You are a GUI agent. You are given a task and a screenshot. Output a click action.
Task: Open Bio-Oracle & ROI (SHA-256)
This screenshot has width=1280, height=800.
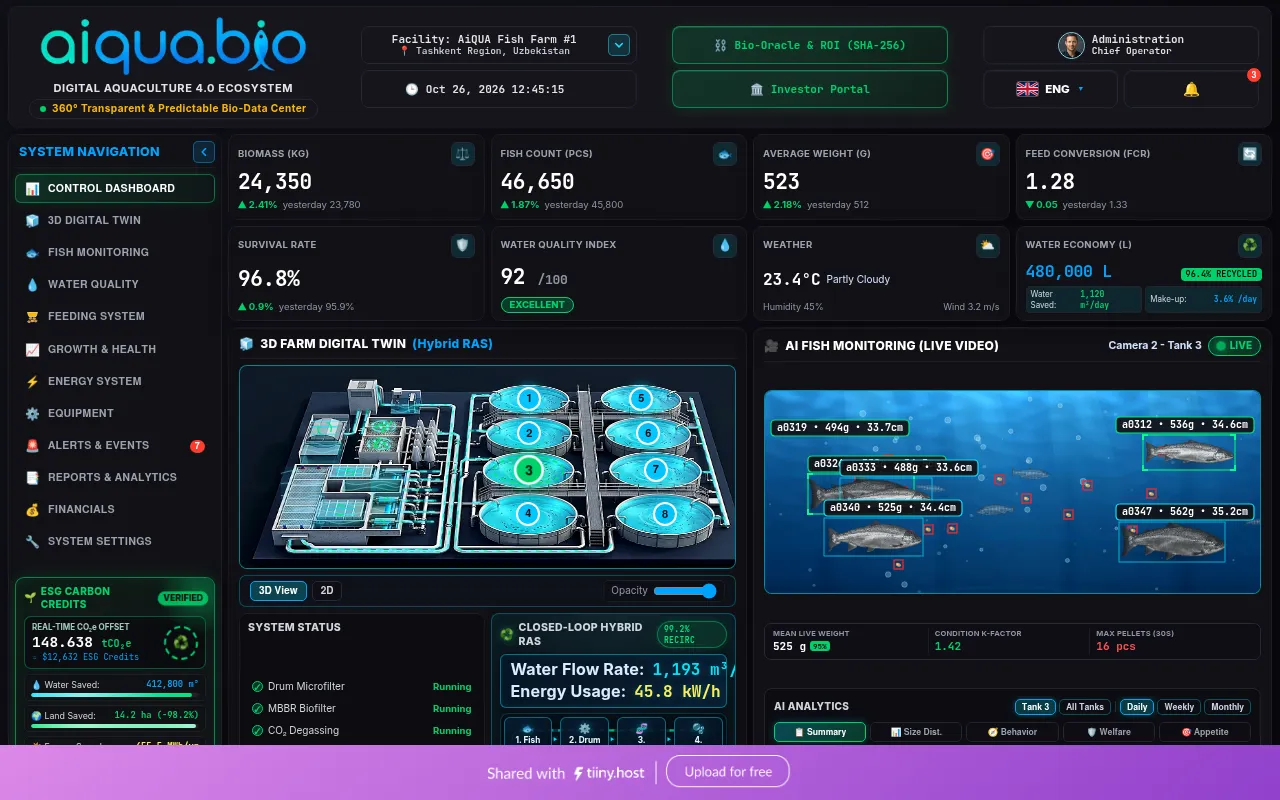[x=810, y=45]
